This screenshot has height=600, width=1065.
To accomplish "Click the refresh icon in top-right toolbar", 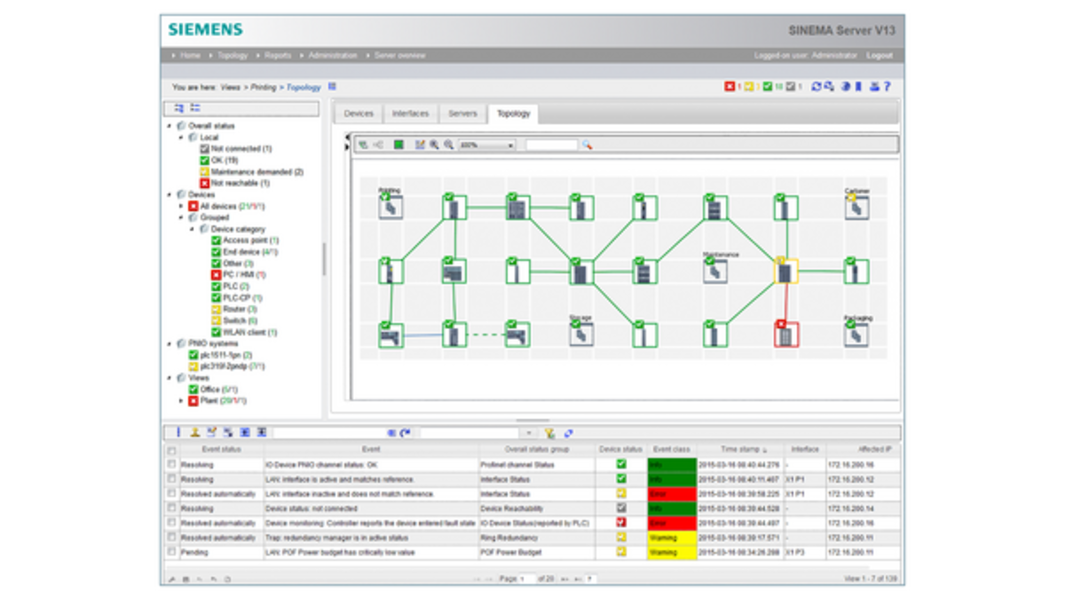I will [816, 86].
